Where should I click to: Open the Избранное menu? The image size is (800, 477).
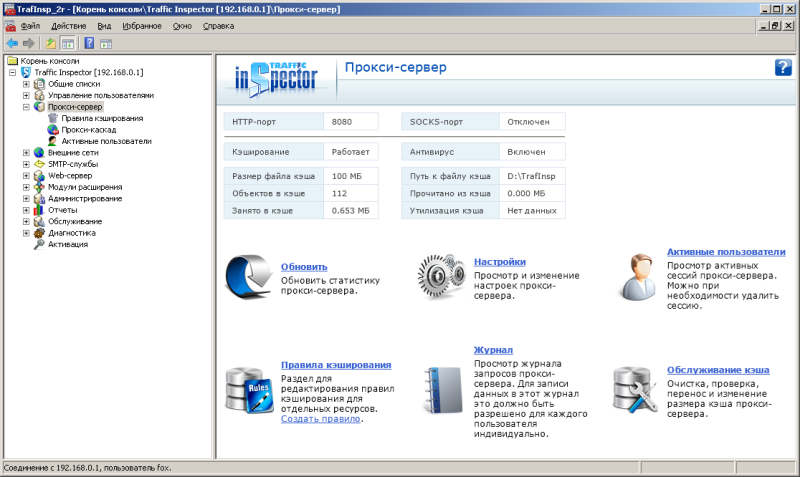coord(142,26)
